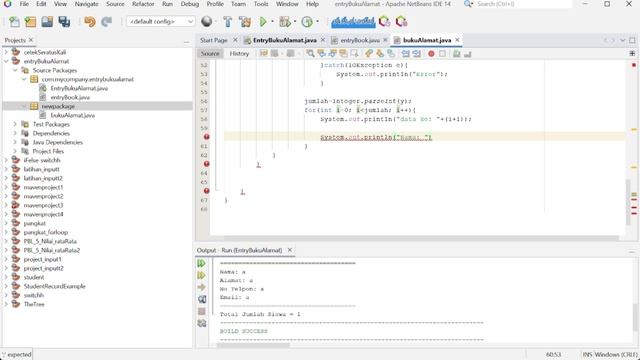Select the TheTree project

click(34, 304)
